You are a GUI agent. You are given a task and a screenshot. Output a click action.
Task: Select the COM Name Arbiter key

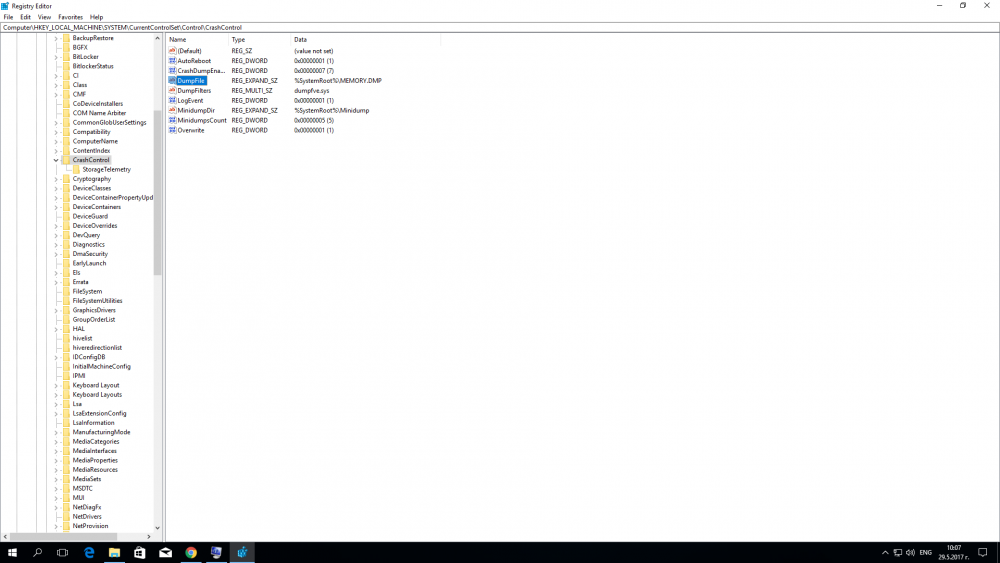(99, 113)
